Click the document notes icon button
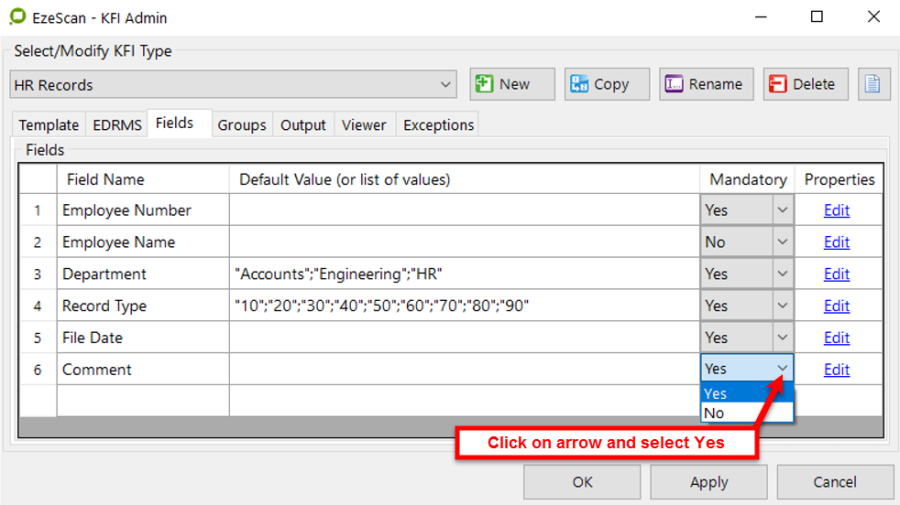 874,85
